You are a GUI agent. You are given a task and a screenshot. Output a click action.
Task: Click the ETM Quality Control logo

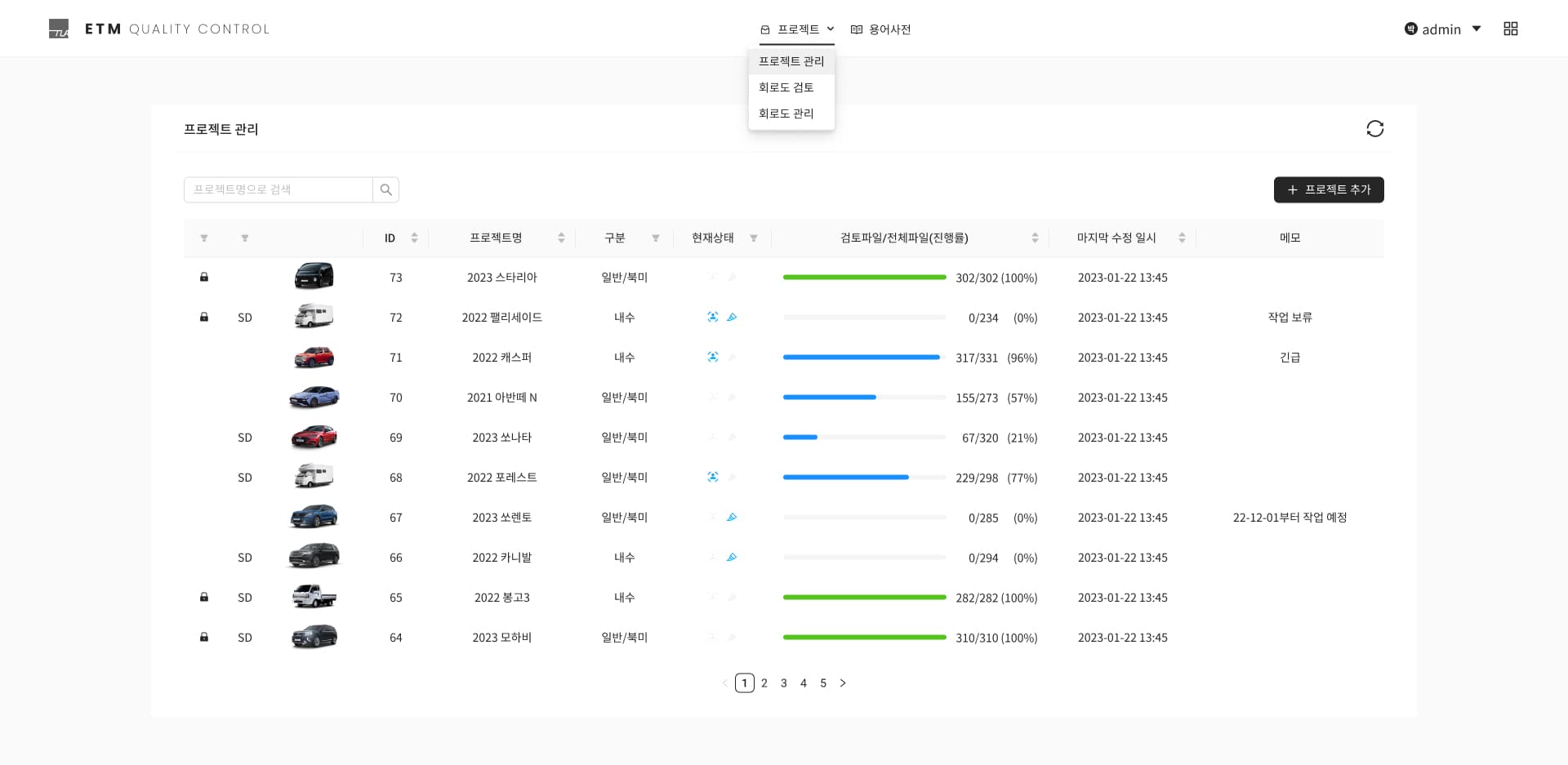[159, 29]
